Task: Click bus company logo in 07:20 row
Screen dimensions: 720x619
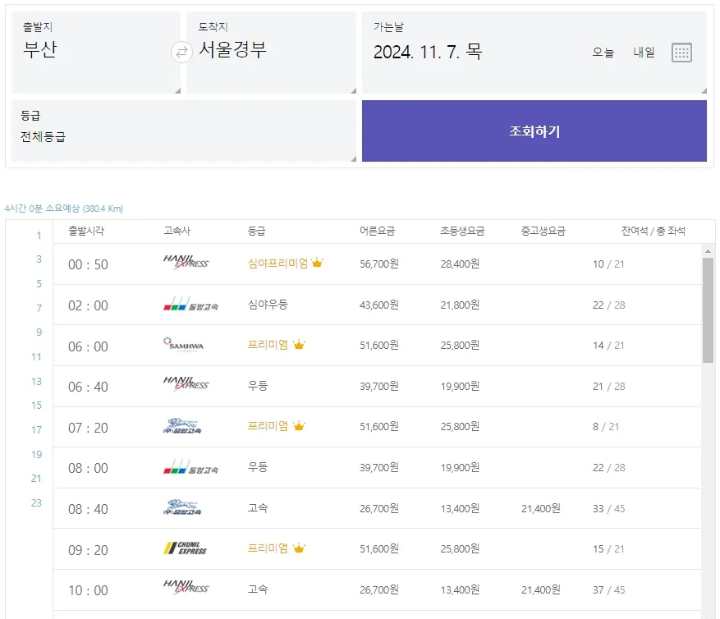Action: pyautogui.click(x=182, y=426)
